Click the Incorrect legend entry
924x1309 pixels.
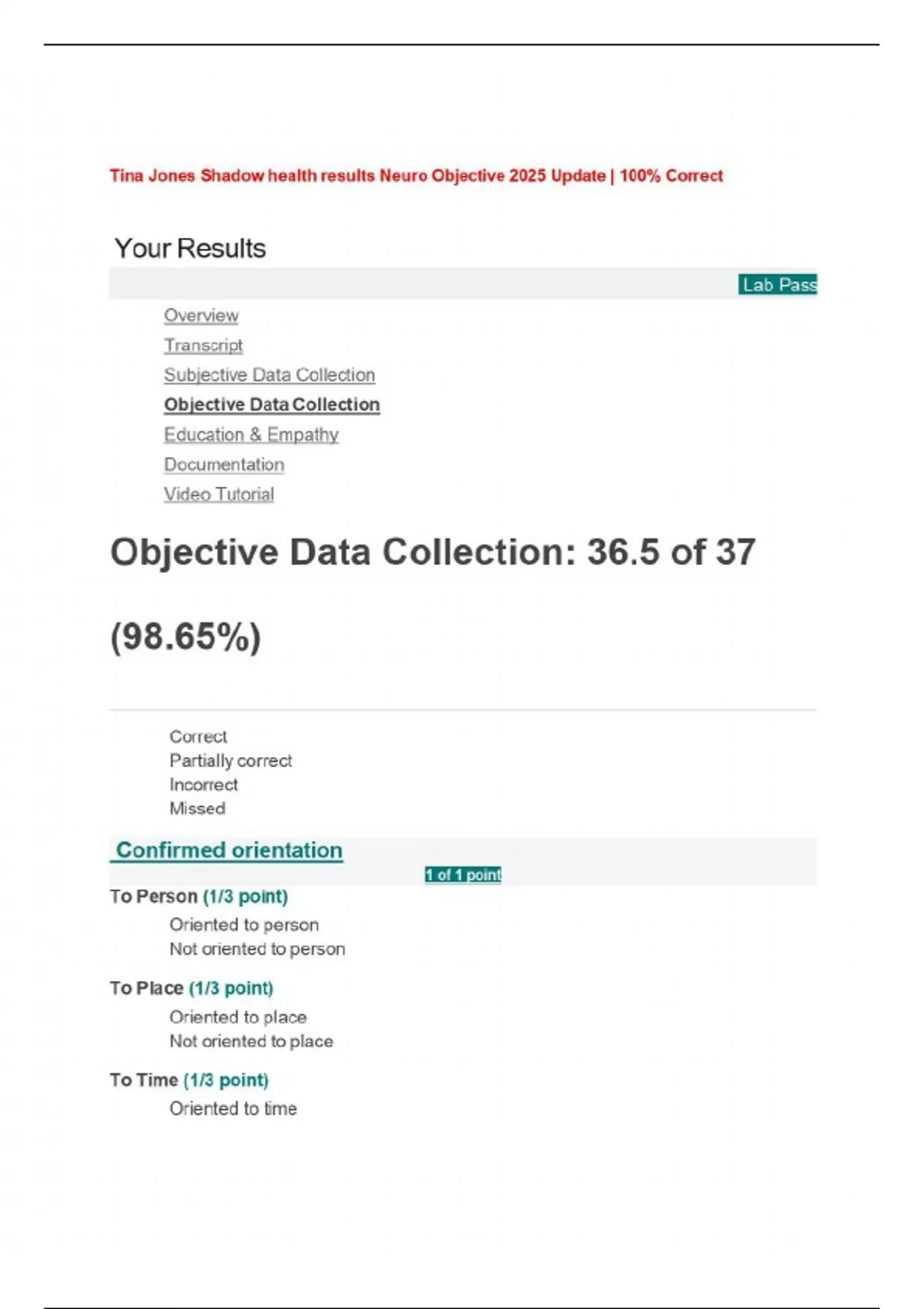pyautogui.click(x=203, y=785)
